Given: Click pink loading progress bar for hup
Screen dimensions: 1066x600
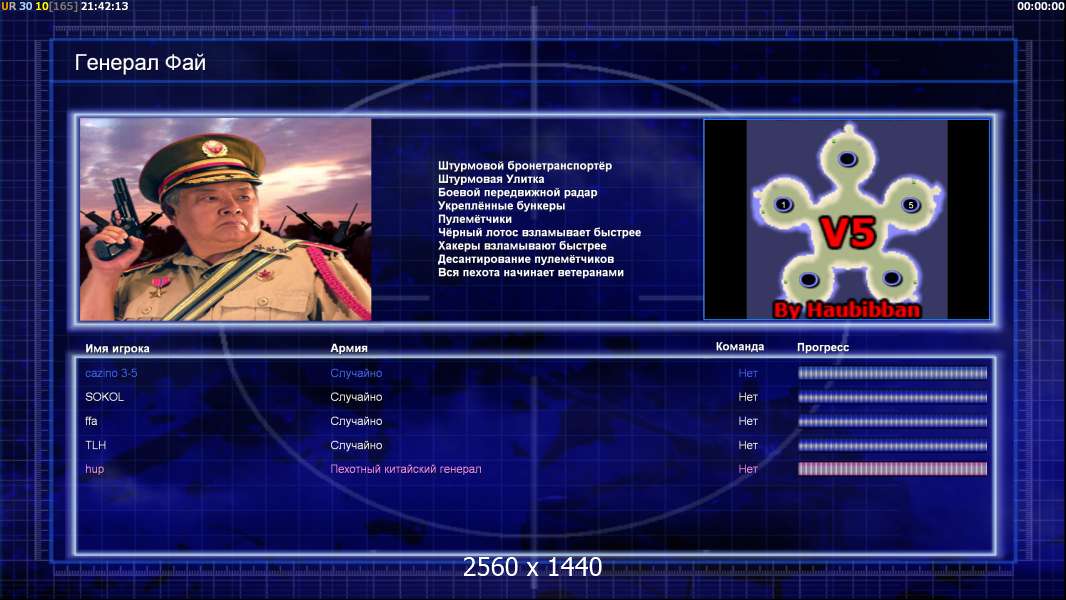Looking at the screenshot, I should (892, 469).
